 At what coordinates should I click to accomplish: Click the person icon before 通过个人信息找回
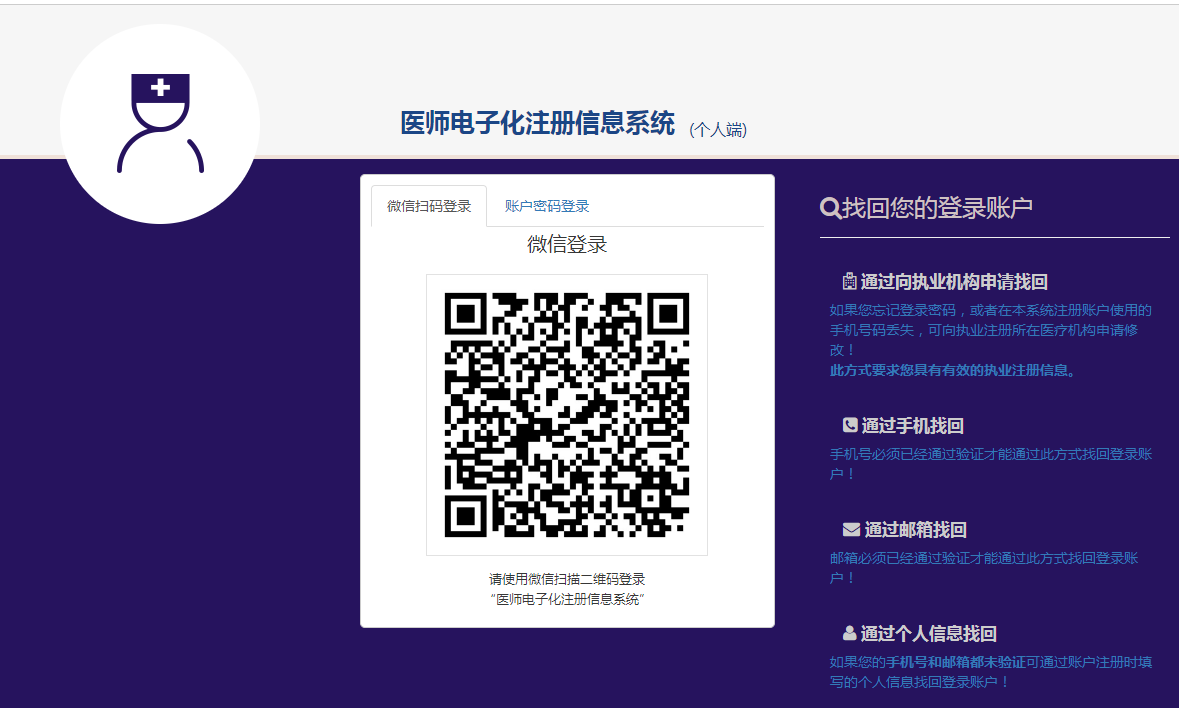[850, 634]
